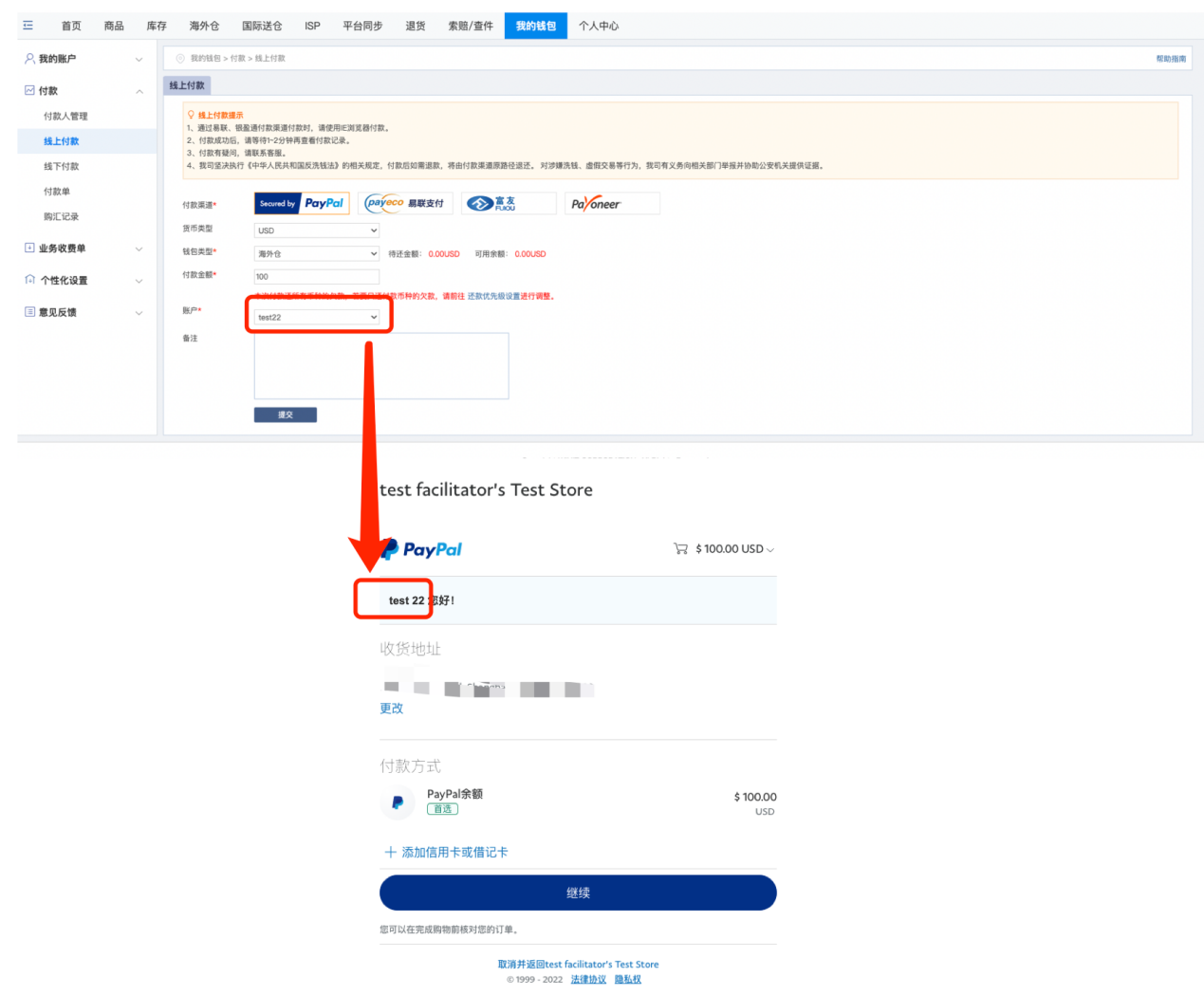The image size is (1204, 995).
Task: Open the 法律协议 footer link
Action: 588,980
